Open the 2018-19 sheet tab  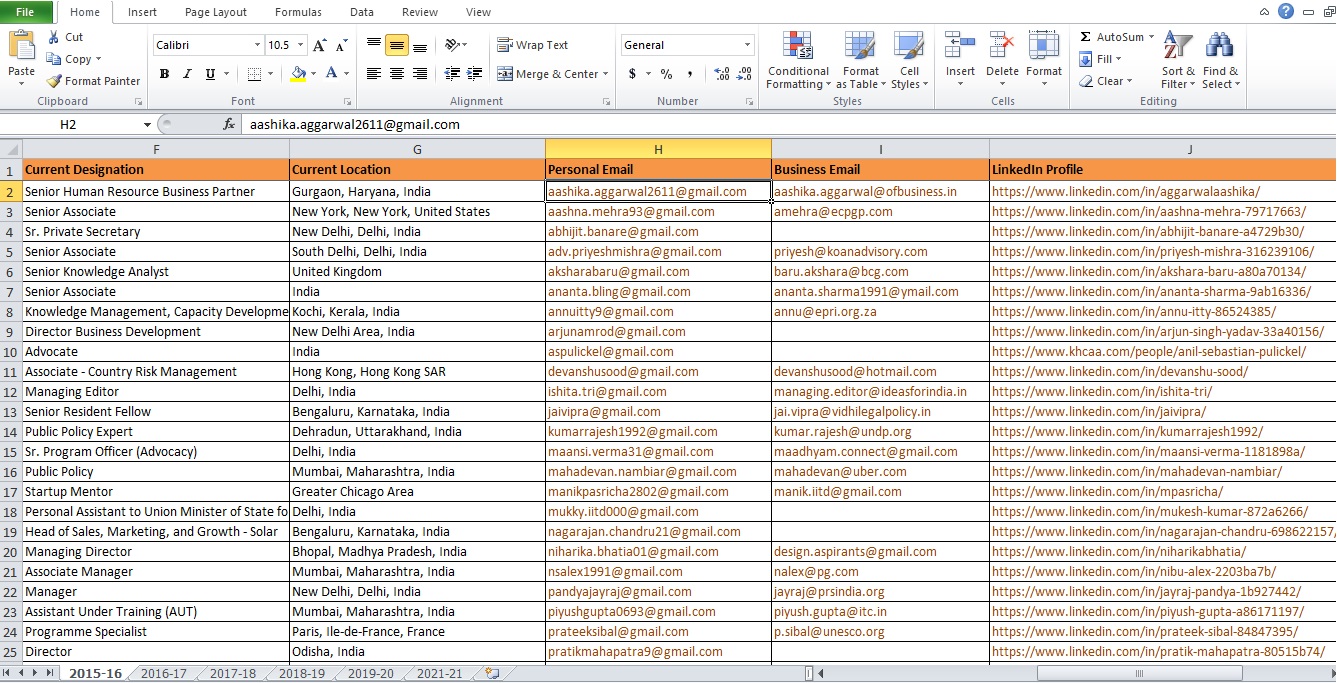(x=301, y=674)
